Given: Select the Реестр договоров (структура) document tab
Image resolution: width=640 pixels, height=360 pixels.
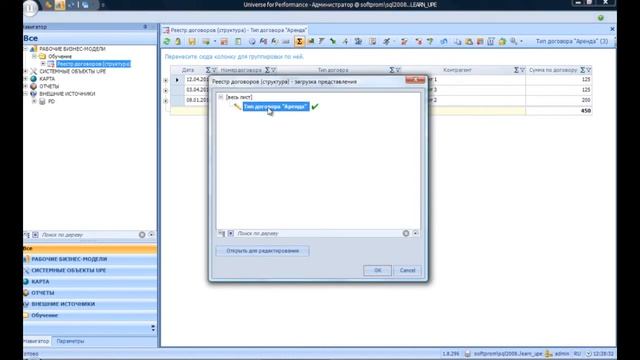Looking at the screenshot, I should [235, 30].
